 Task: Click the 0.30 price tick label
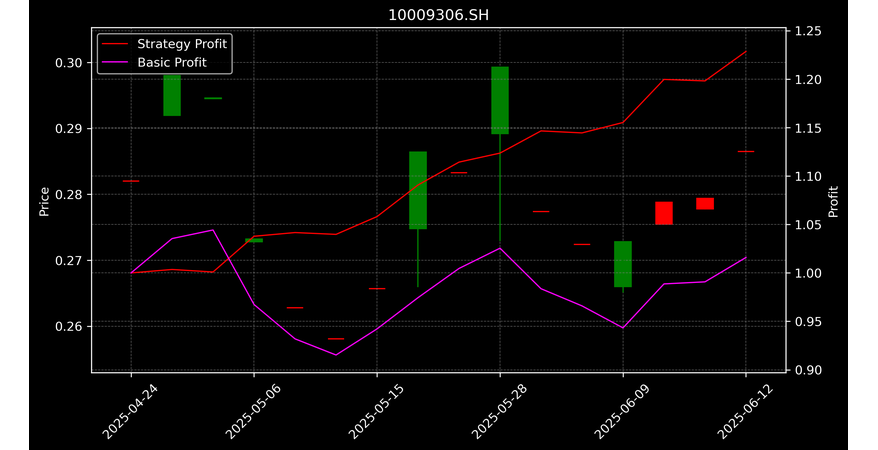click(68, 63)
